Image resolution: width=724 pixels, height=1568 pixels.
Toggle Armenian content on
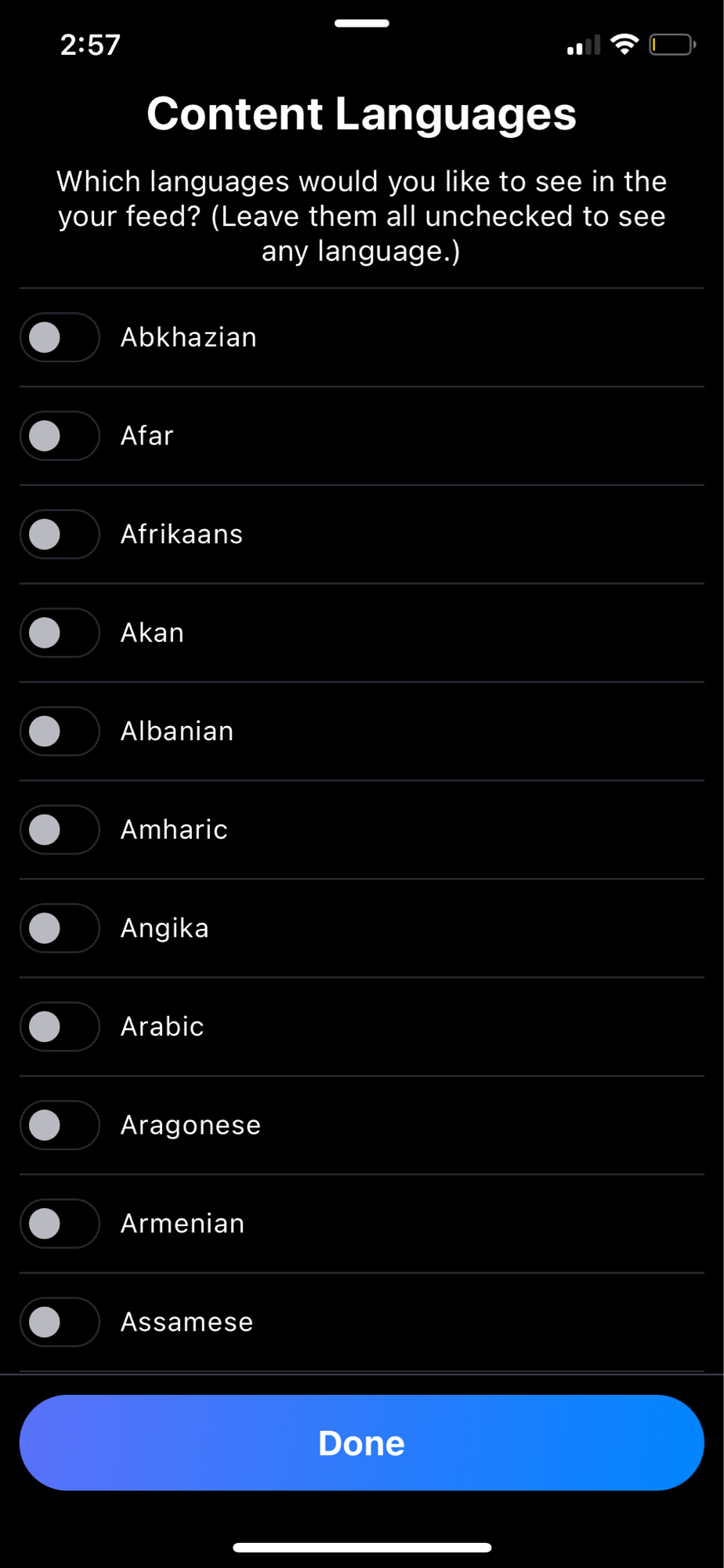click(x=60, y=1223)
